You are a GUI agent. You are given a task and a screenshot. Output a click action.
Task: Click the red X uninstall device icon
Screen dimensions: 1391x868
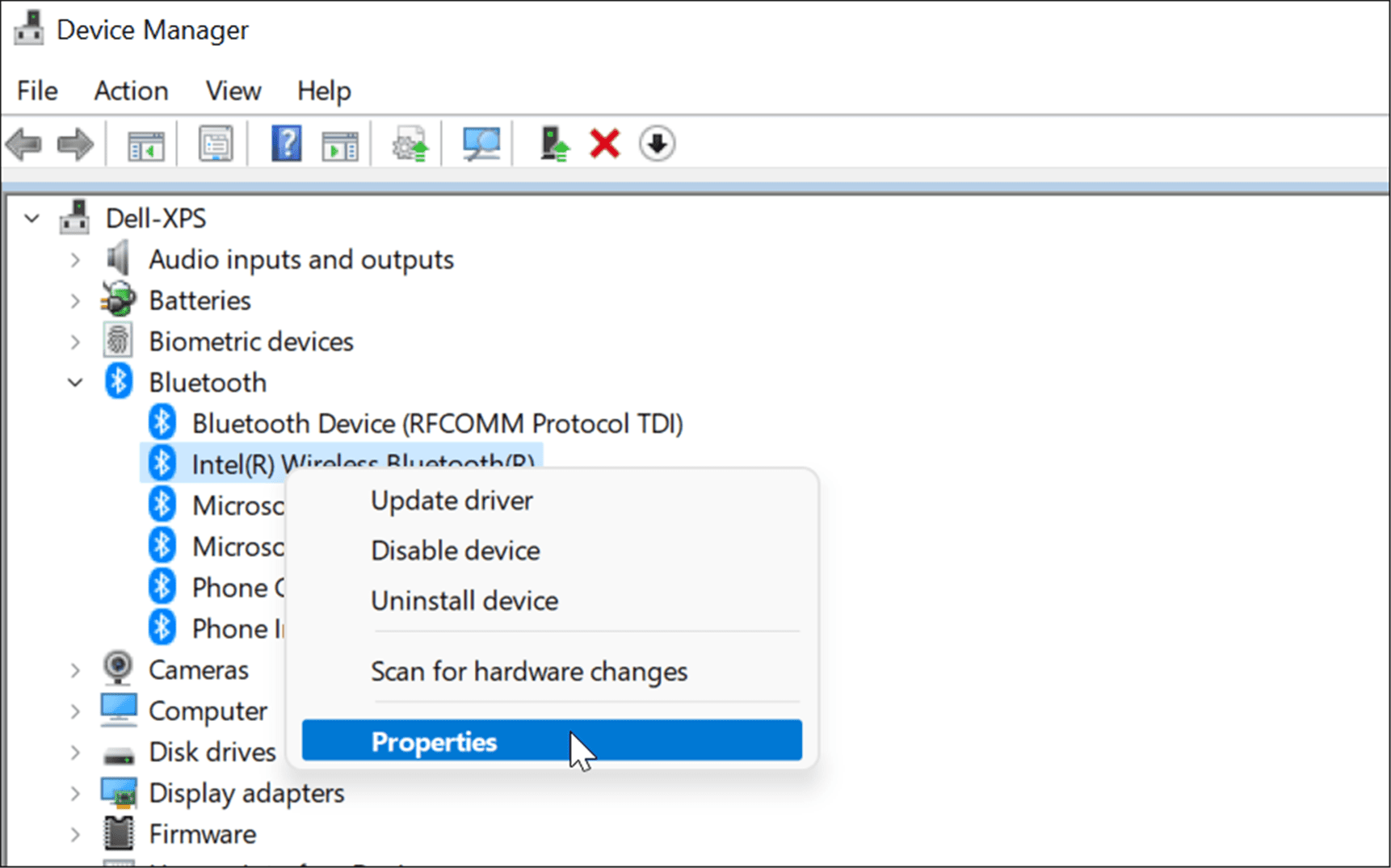[x=604, y=145]
